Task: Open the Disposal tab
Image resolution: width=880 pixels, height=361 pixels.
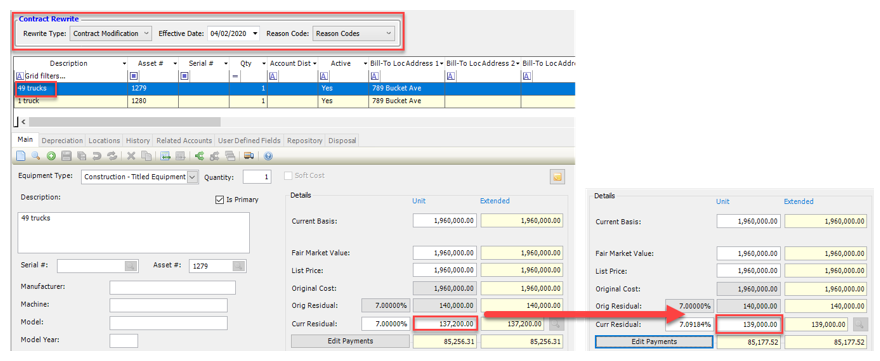Action: coord(342,140)
